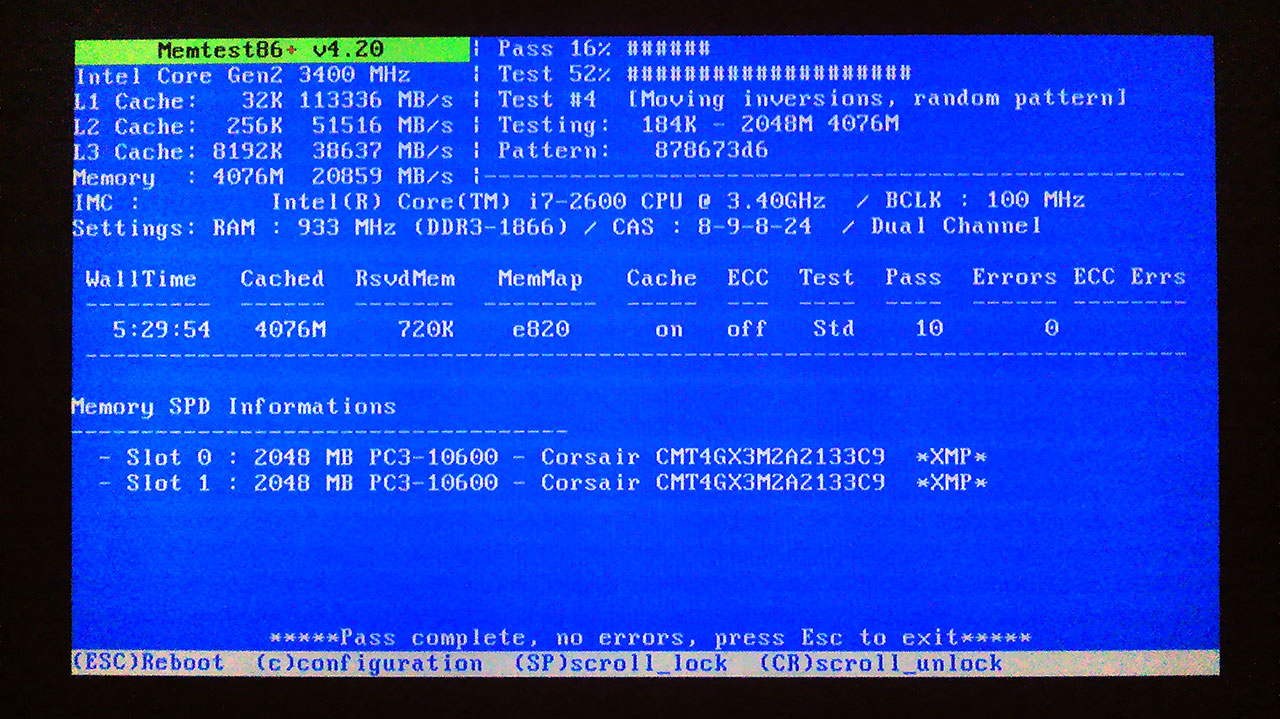Select the (c)configuration option
Viewport: 1280px width, 719px height.
(369, 664)
